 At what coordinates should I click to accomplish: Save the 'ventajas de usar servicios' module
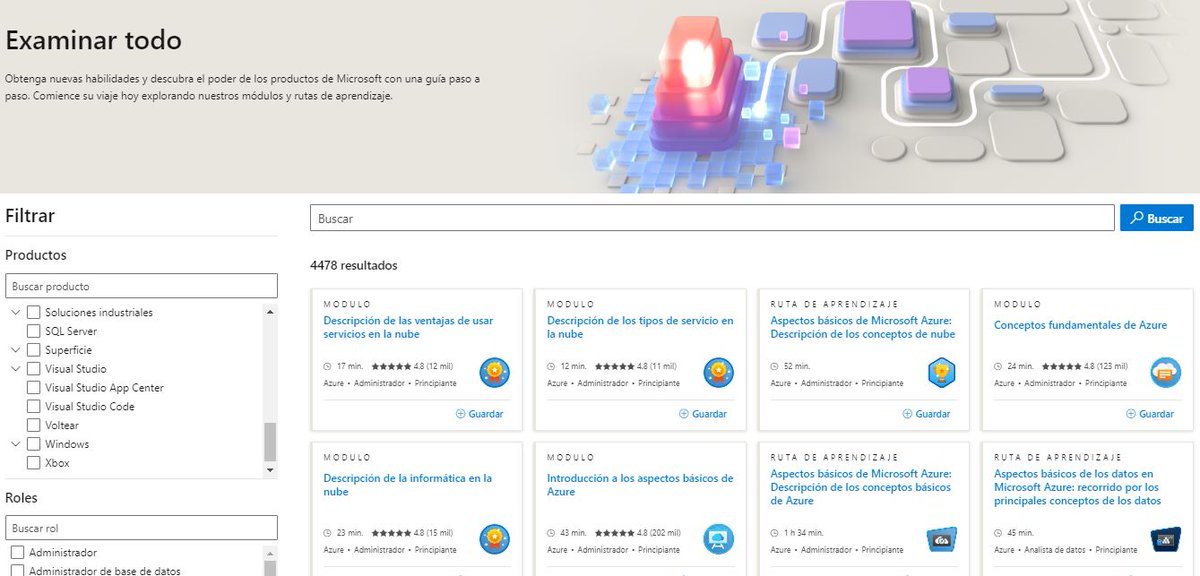(x=479, y=414)
